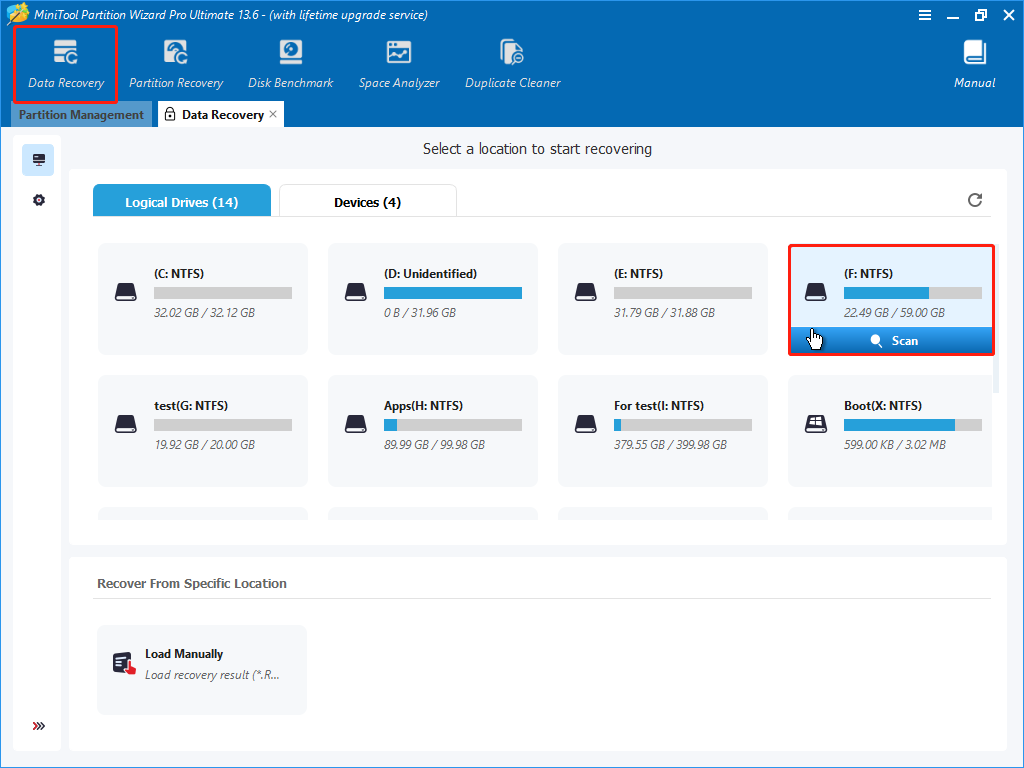Click the For test(I: NTFS) drive icon
The image size is (1024, 768).
586,424
